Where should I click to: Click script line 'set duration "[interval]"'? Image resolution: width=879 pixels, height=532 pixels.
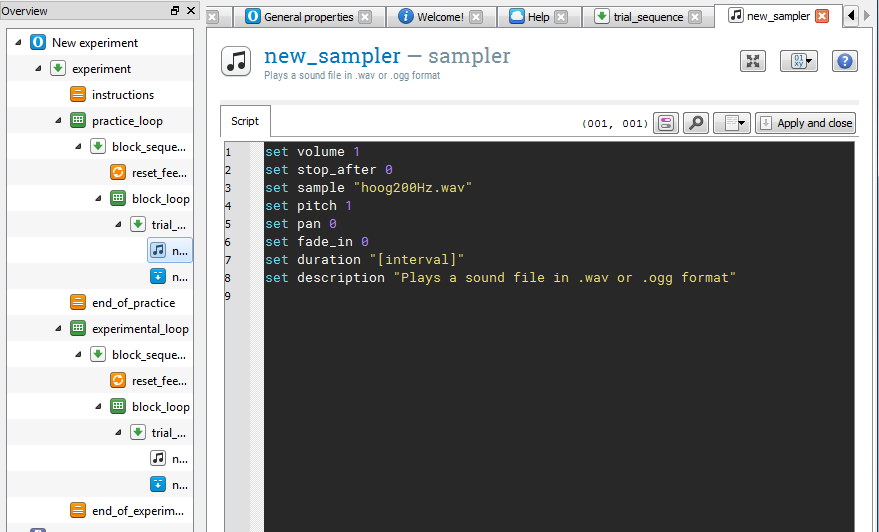(x=364, y=259)
